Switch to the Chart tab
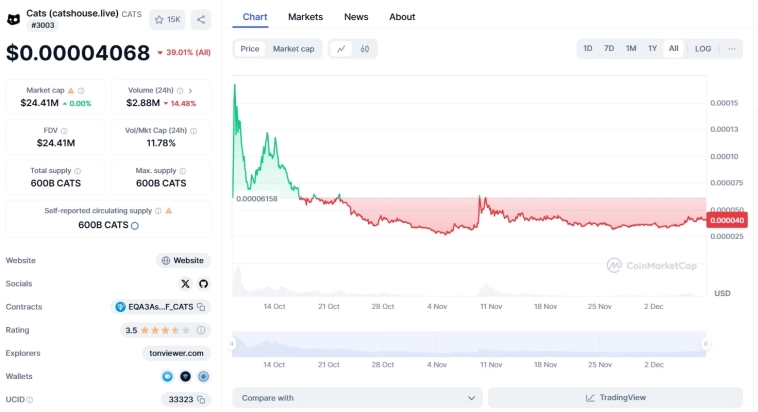Image resolution: width=758 pixels, height=412 pixels. coord(255,17)
